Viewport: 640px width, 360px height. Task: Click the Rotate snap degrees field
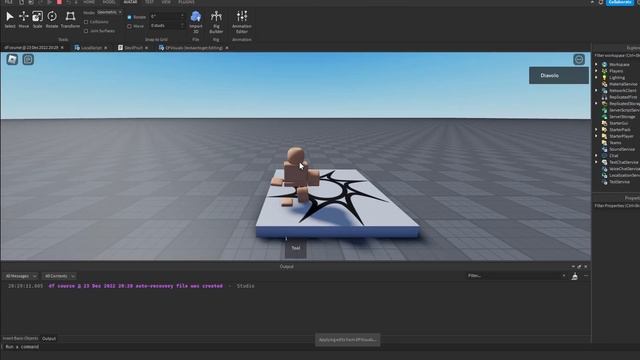pyautogui.click(x=167, y=17)
